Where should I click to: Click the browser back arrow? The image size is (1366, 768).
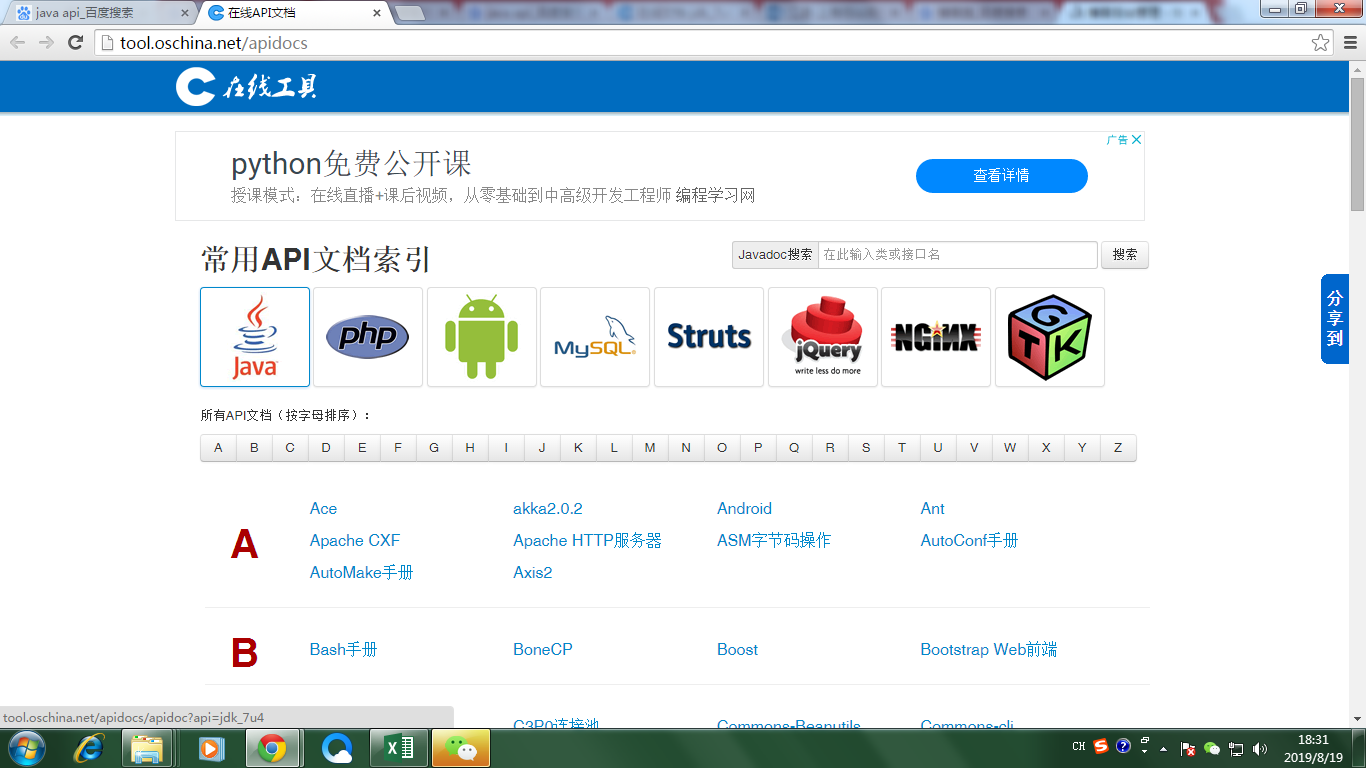pos(17,42)
